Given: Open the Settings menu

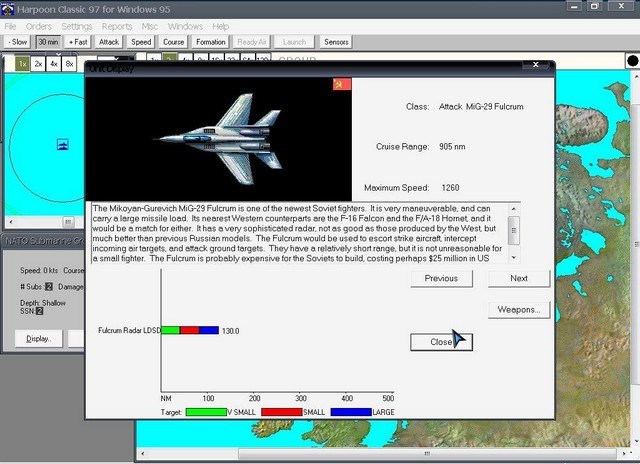Looking at the screenshot, I should tap(77, 26).
